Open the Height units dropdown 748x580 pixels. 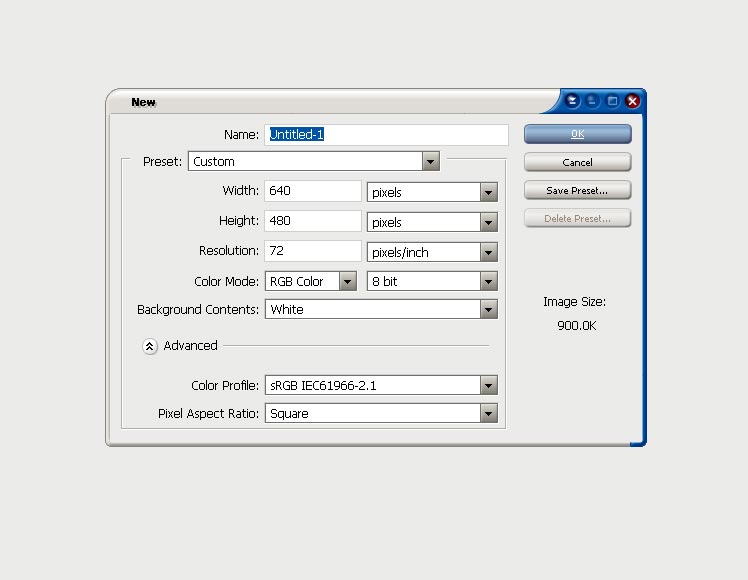[x=432, y=222]
